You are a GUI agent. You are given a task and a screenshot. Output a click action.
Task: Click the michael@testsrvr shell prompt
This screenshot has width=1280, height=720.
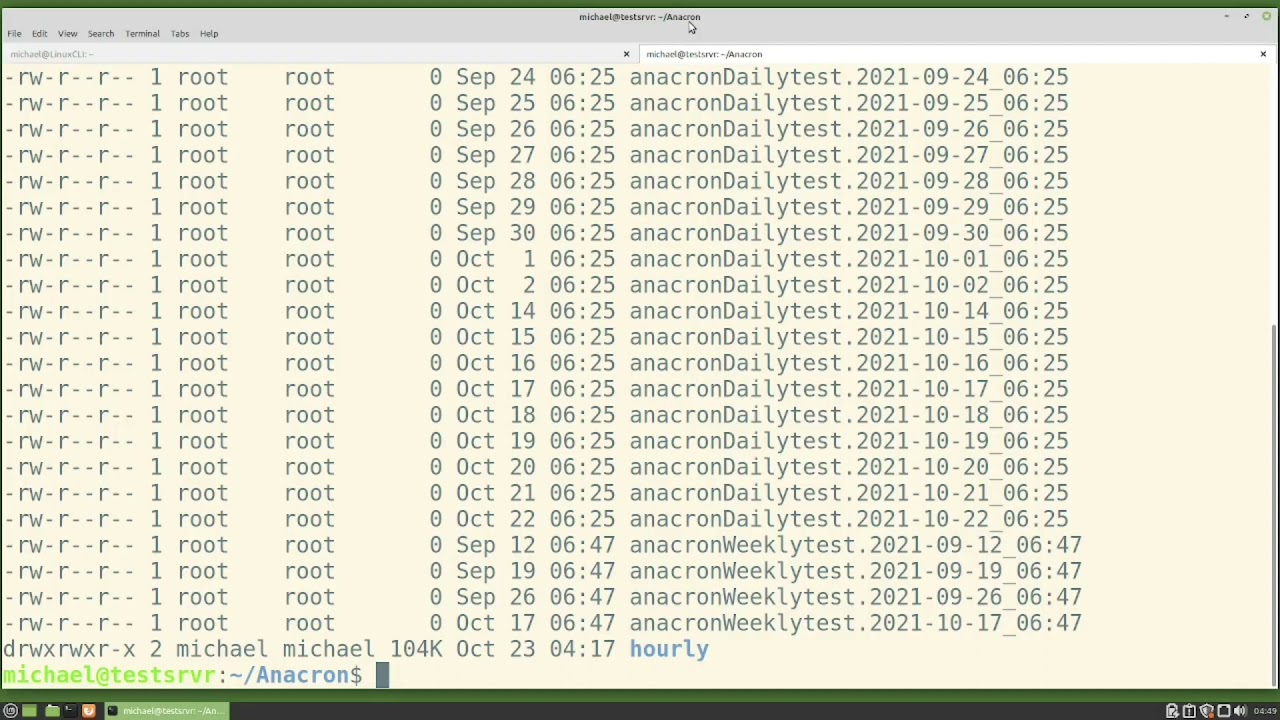pos(183,675)
